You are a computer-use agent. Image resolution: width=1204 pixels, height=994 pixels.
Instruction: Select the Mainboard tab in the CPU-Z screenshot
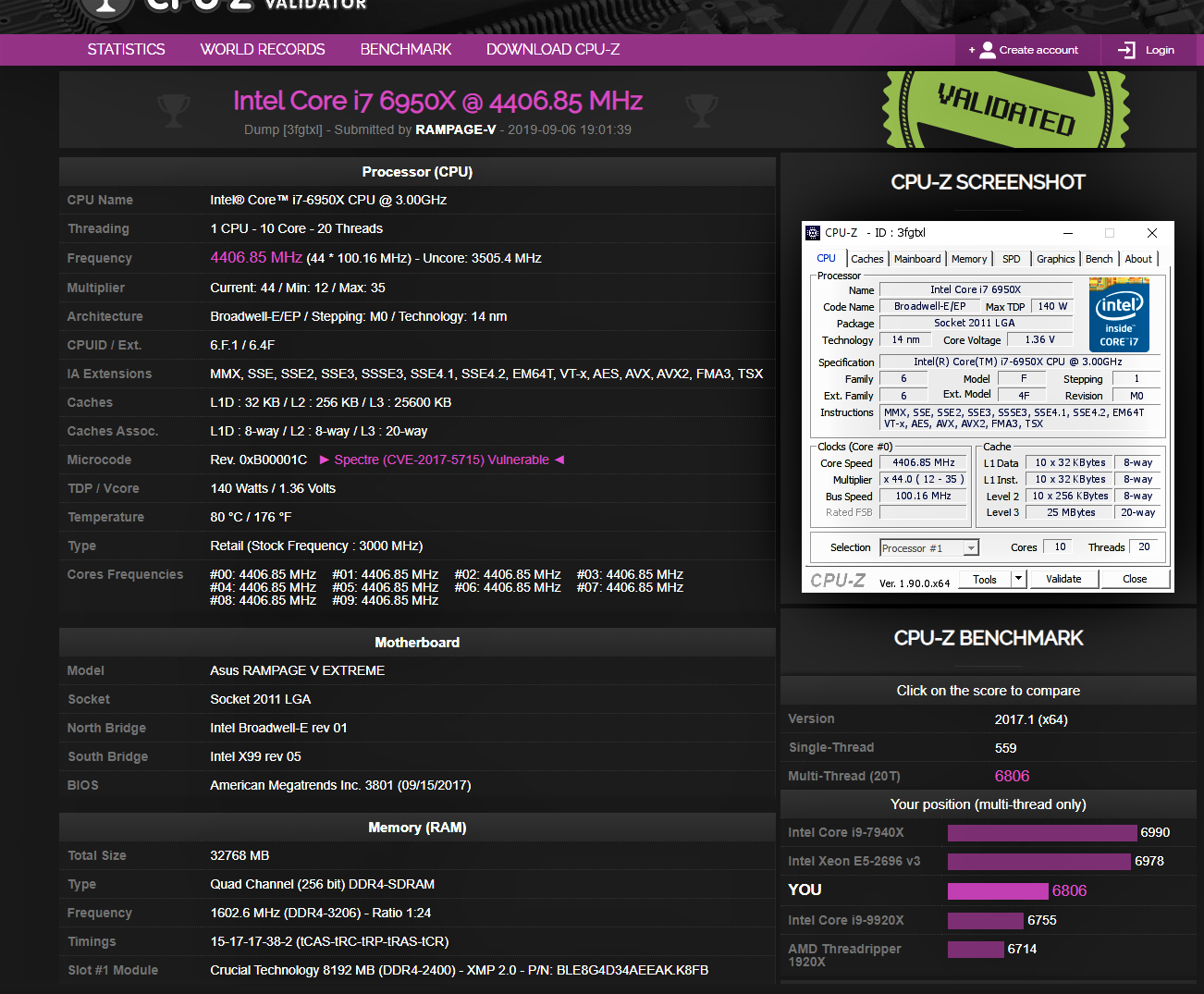pos(917,259)
